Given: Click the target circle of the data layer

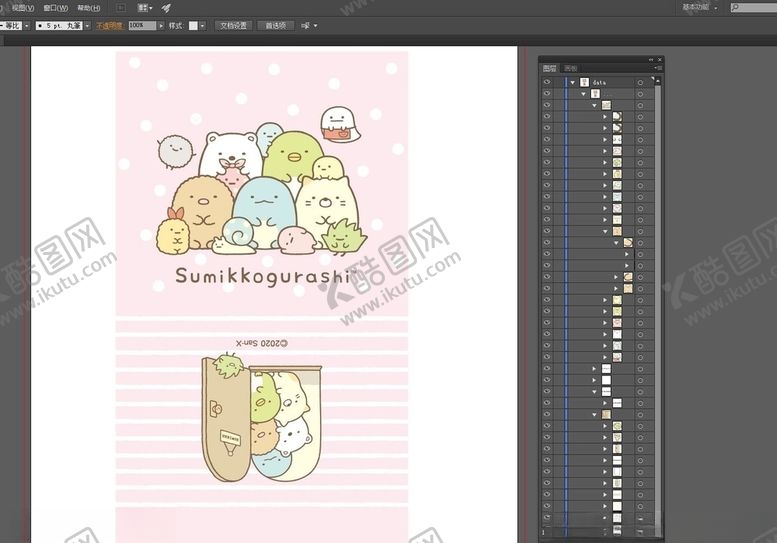Looking at the screenshot, I should point(640,82).
